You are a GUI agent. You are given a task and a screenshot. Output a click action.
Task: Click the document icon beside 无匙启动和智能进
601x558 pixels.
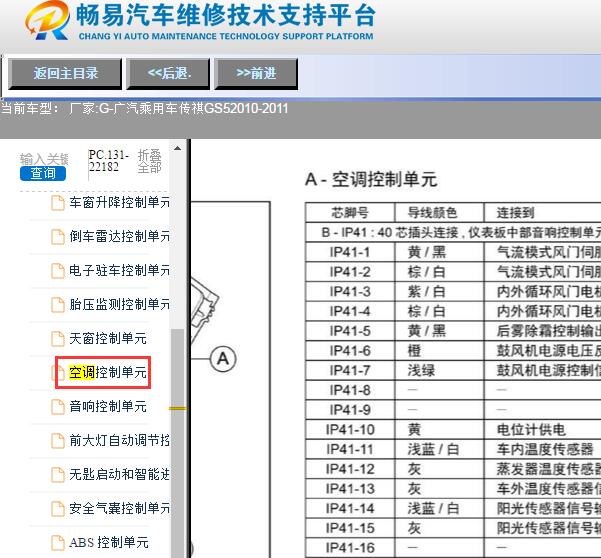pos(58,475)
